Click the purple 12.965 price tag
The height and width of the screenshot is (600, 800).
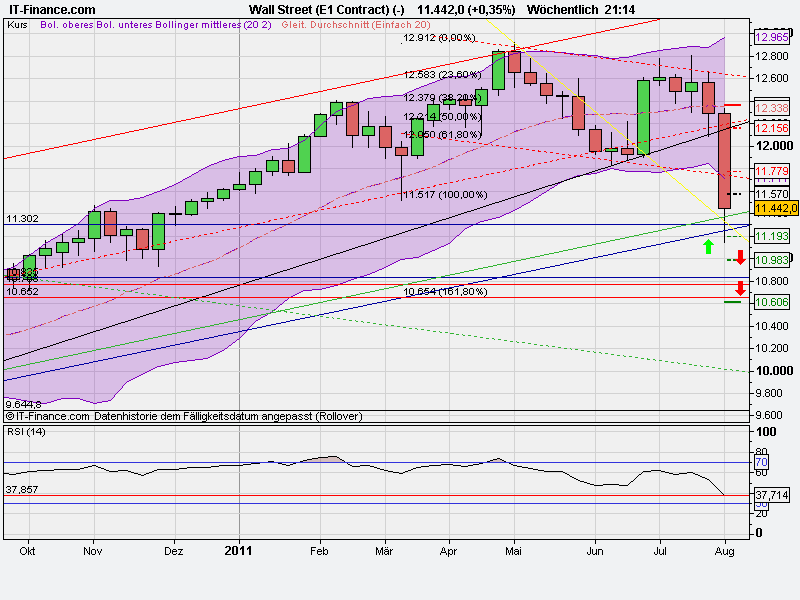coord(771,37)
